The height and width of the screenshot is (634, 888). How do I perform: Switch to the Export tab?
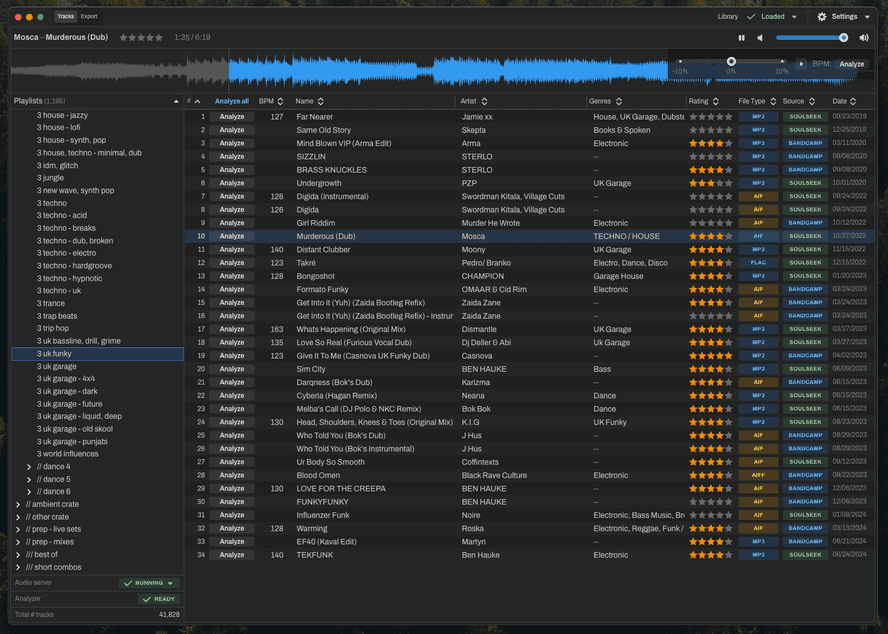tap(89, 16)
